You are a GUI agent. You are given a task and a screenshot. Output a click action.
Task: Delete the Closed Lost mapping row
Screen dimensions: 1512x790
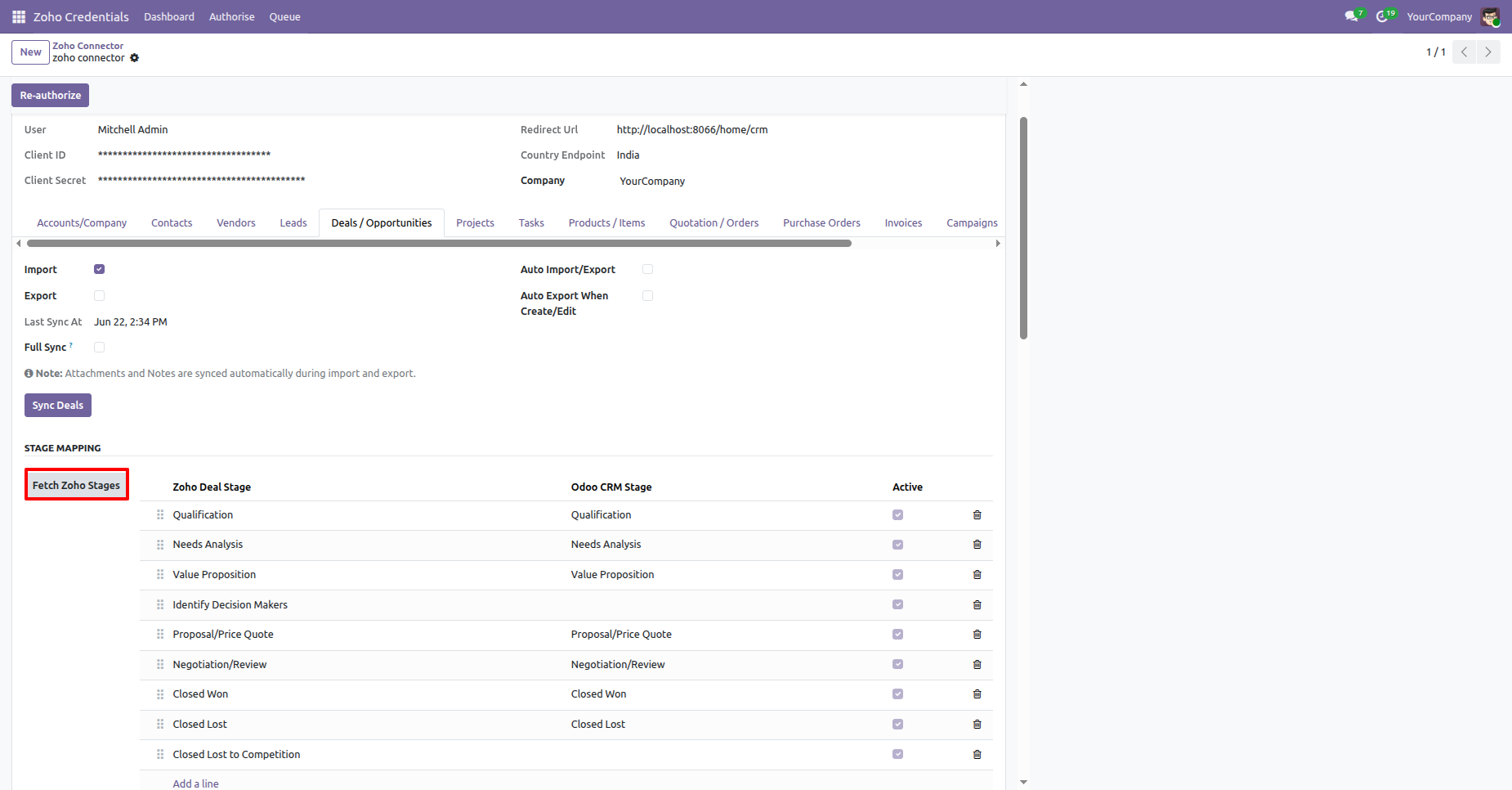tap(977, 725)
